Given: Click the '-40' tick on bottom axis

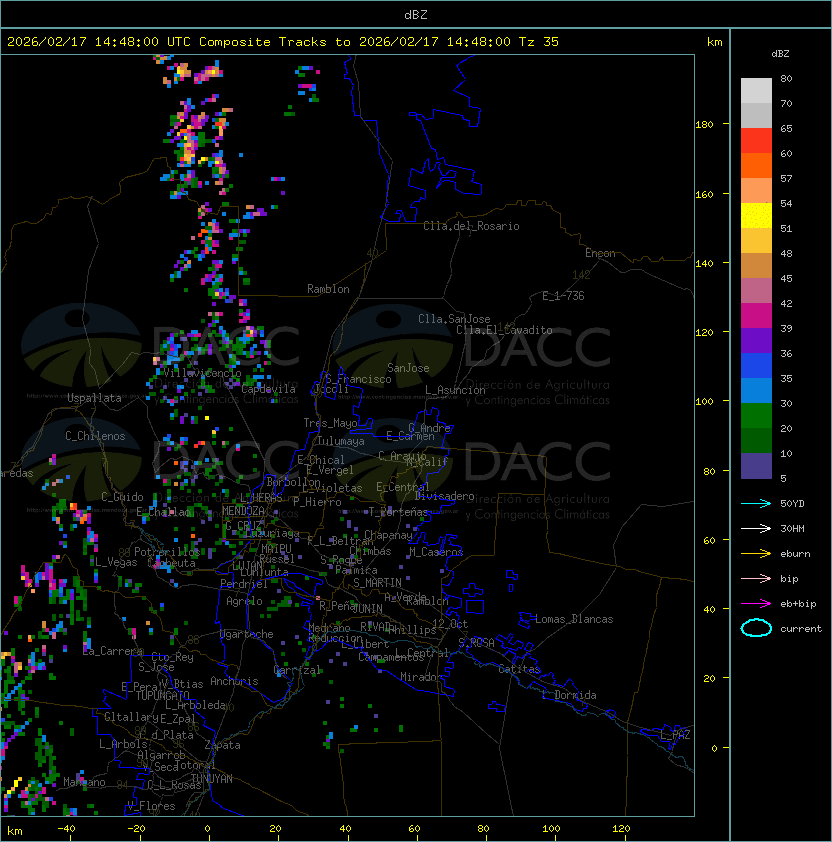Looking at the screenshot, I should pyautogui.click(x=67, y=829).
